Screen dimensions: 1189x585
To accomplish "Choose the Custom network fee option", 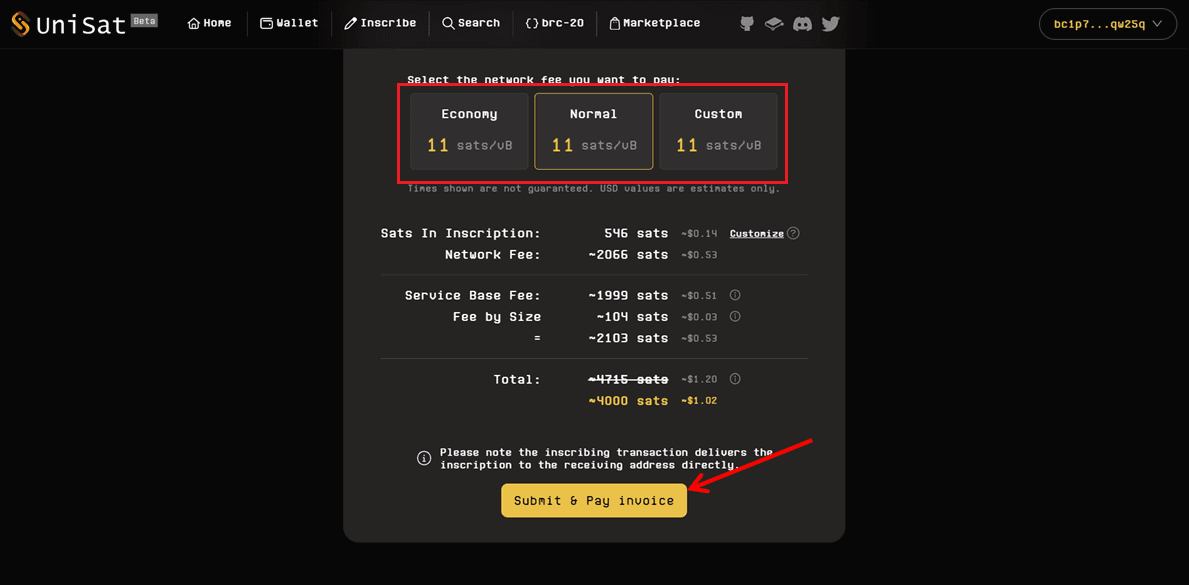I will coord(718,131).
